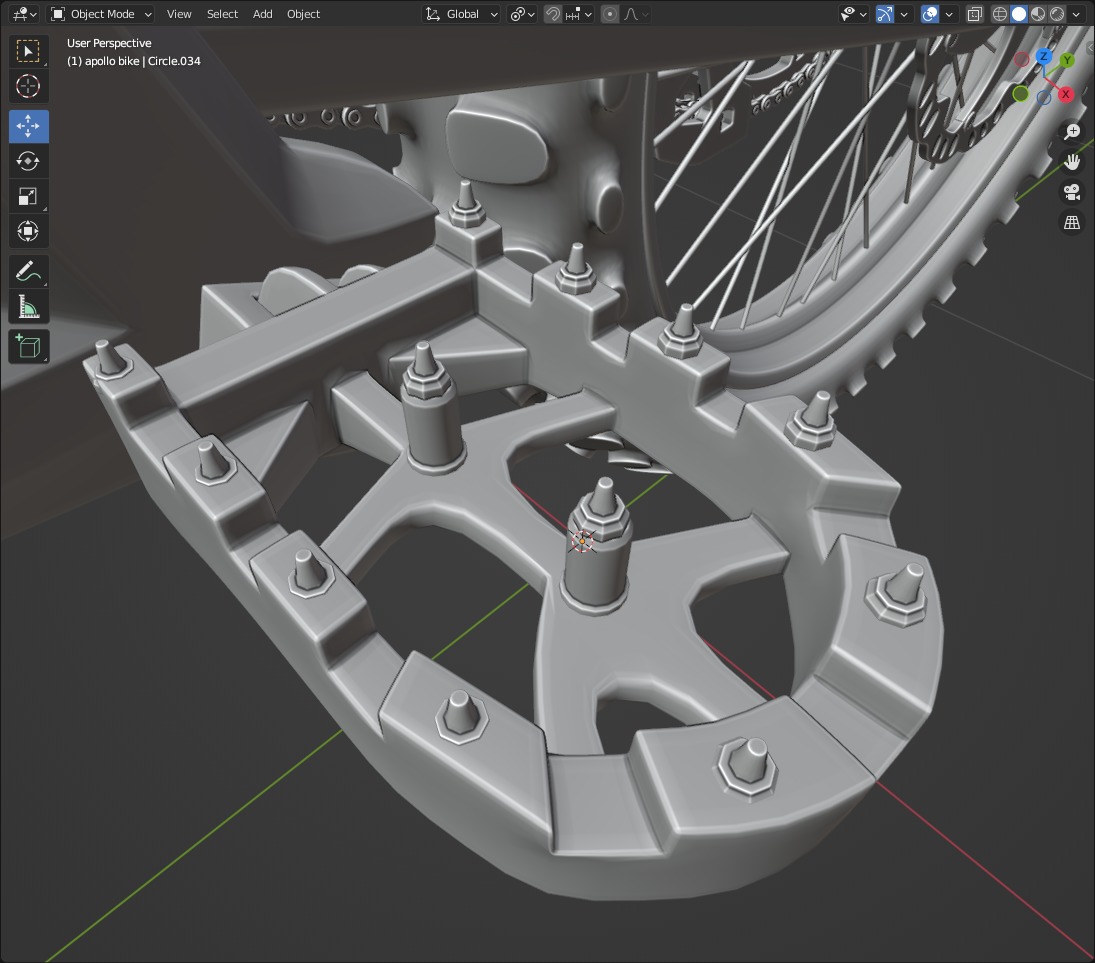This screenshot has height=963, width=1095.
Task: Toggle viewport overlays display
Action: pos(930,14)
